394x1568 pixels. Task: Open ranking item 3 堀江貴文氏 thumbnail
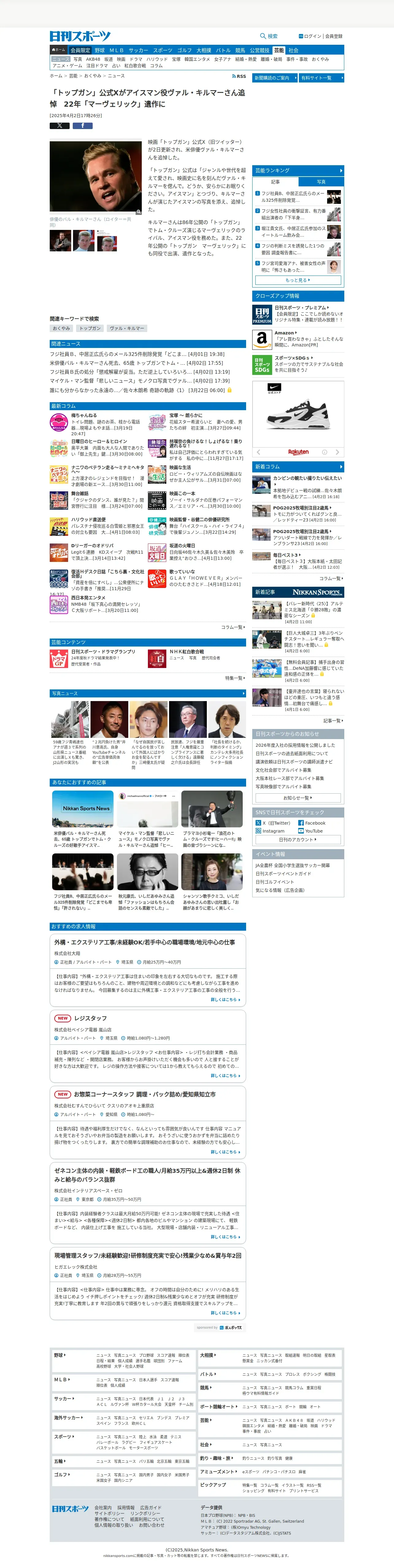coord(334,231)
